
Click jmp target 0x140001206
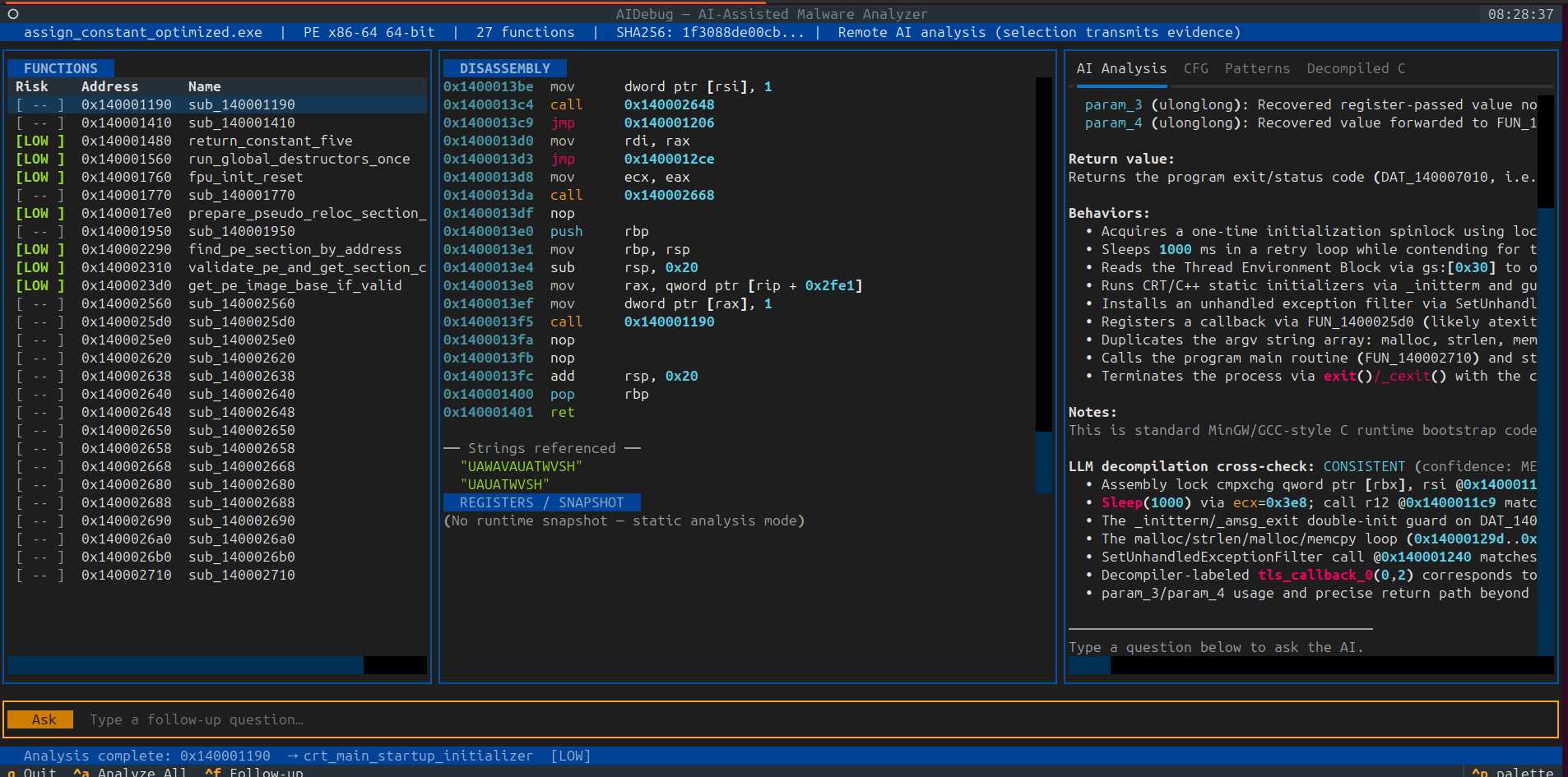click(x=669, y=123)
